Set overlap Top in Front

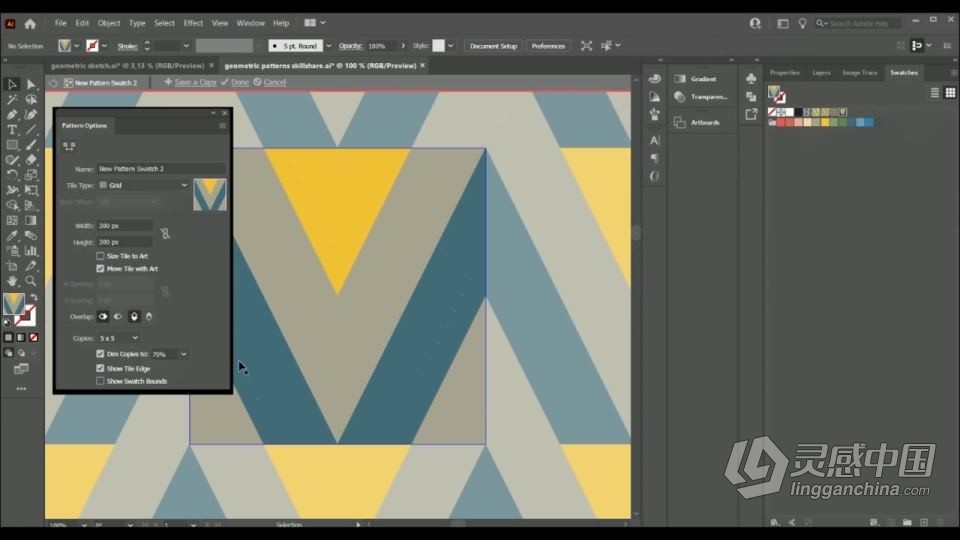tap(134, 317)
